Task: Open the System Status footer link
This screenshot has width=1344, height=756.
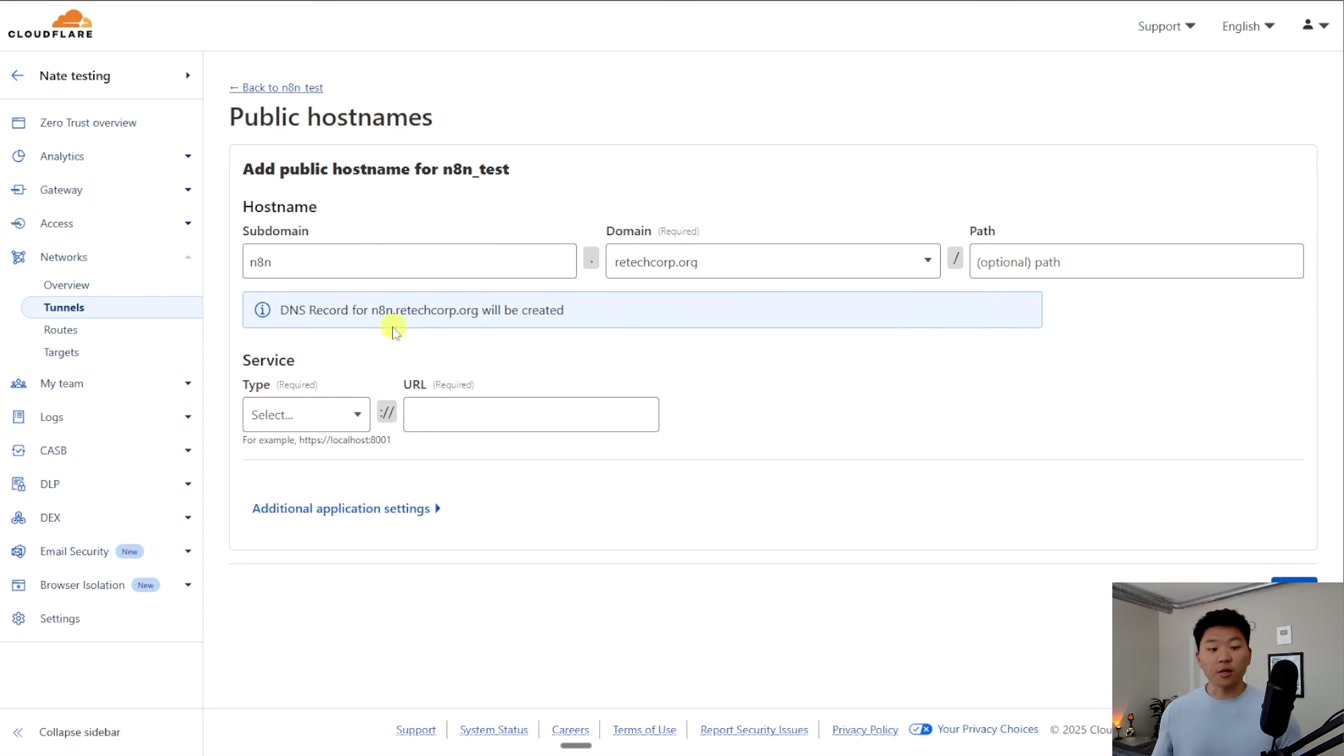Action: 493,730
